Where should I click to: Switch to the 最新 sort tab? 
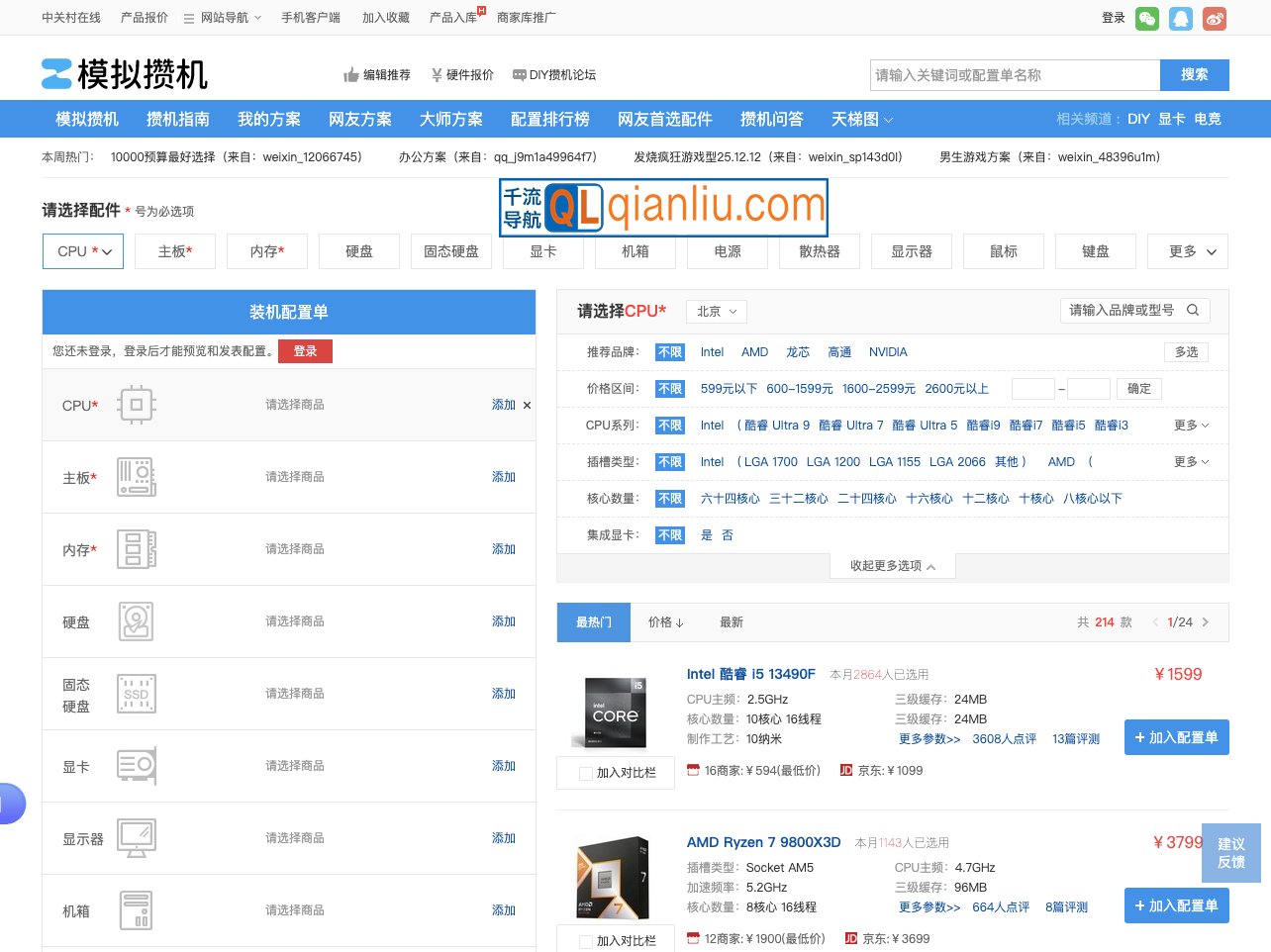pyautogui.click(x=731, y=622)
